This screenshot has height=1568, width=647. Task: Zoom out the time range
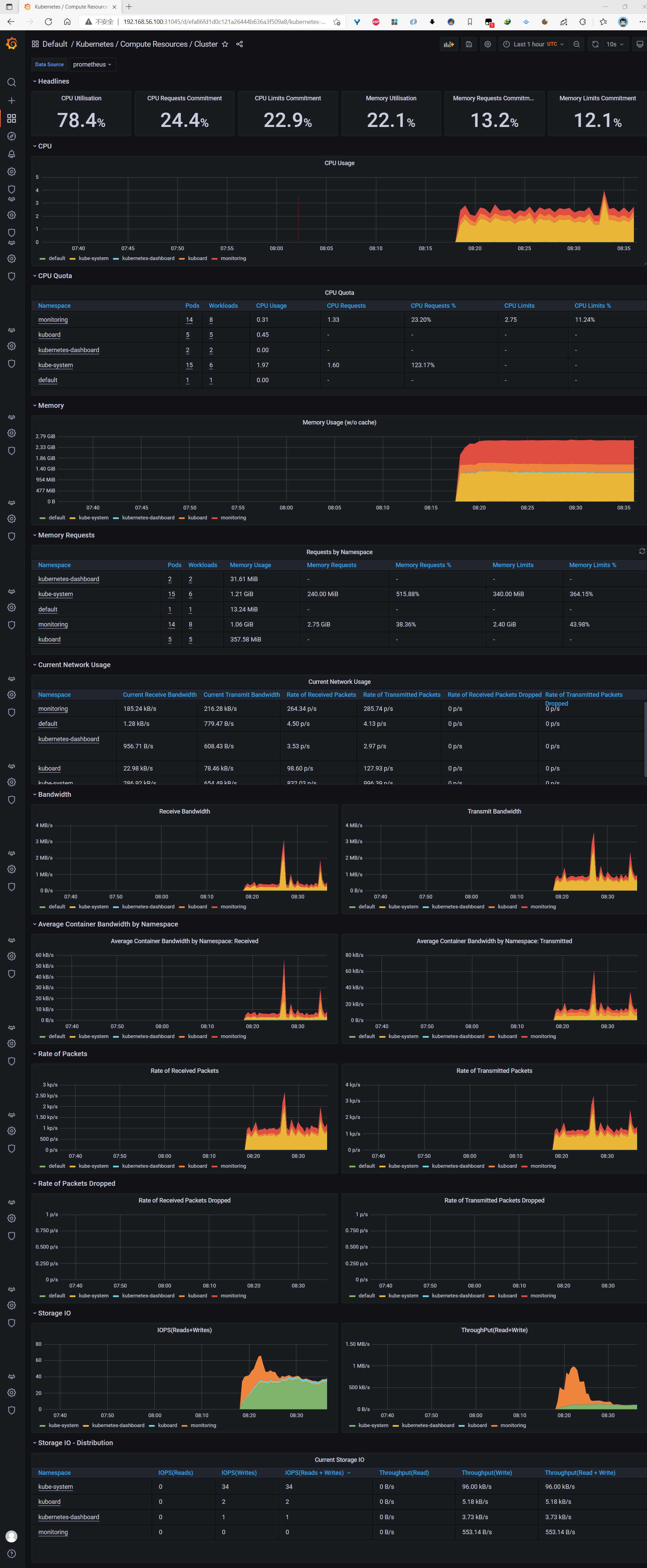pos(576,44)
